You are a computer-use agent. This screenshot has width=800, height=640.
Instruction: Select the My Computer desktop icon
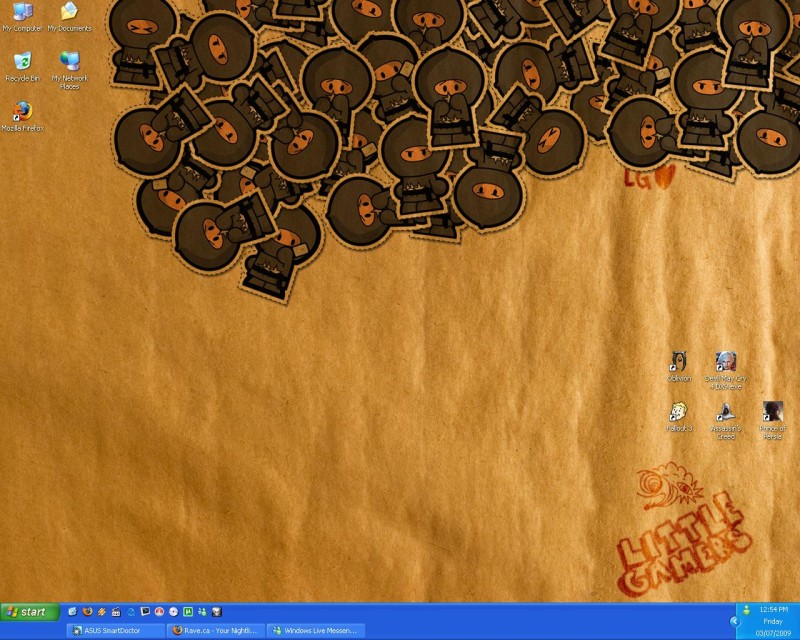coord(22,17)
